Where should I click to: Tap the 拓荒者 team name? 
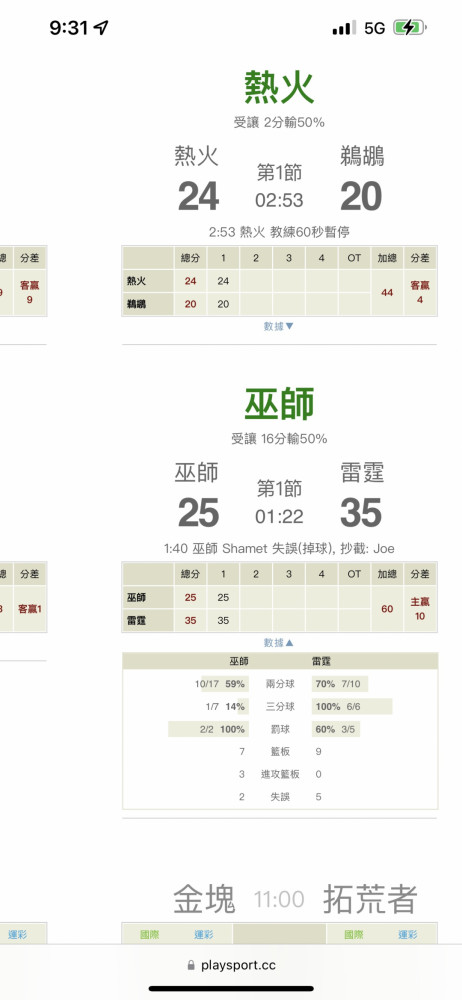click(x=370, y=899)
